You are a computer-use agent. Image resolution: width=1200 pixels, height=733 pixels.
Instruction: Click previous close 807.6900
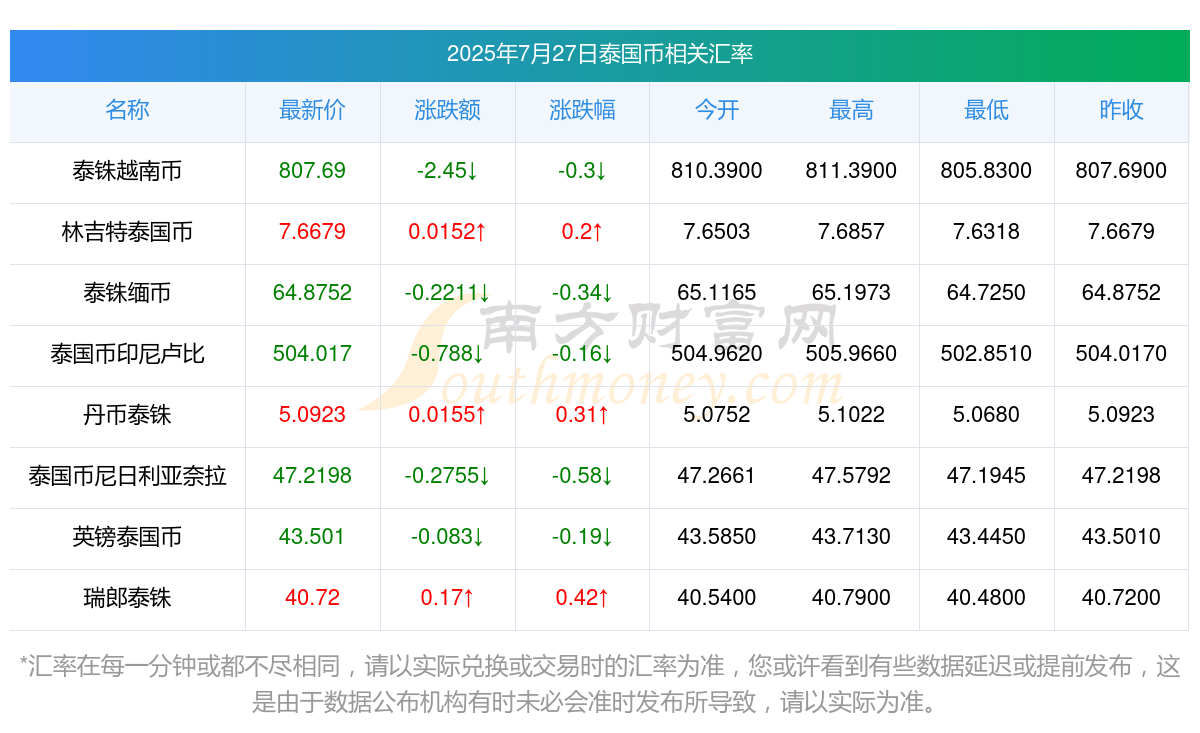click(x=1121, y=171)
